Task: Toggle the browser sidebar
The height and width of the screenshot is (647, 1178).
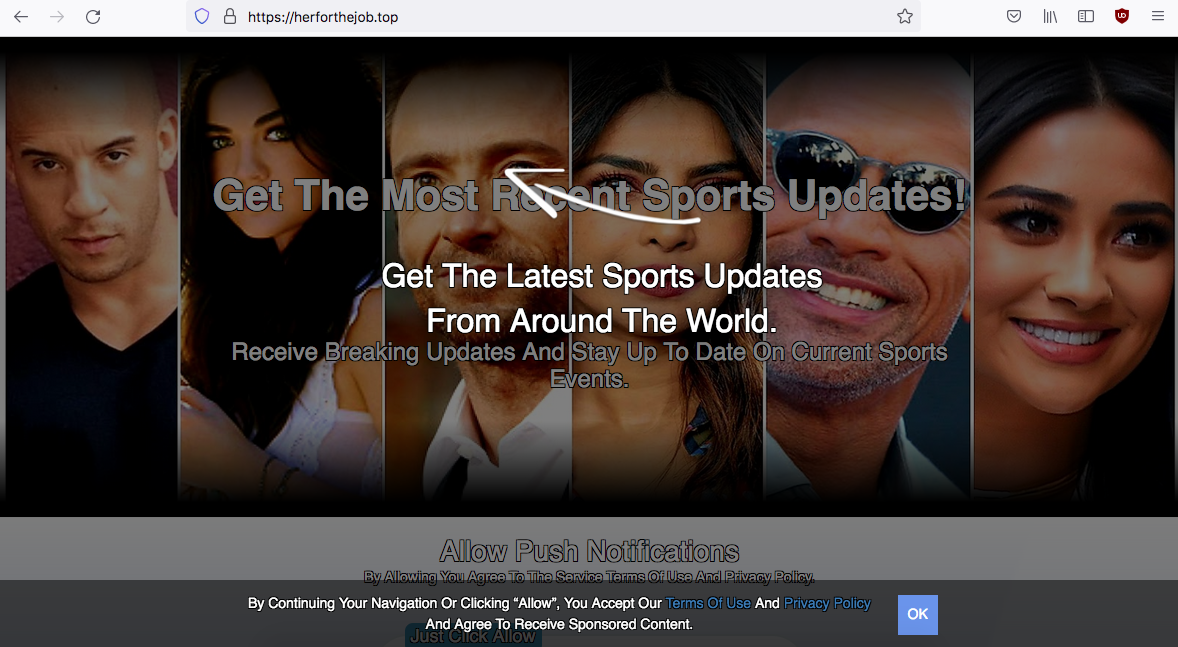Action: click(1086, 17)
